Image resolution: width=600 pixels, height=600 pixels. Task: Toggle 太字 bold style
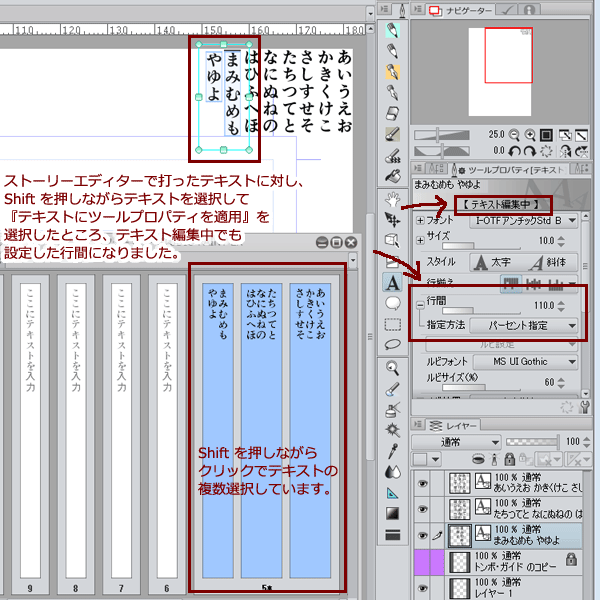tap(492, 262)
